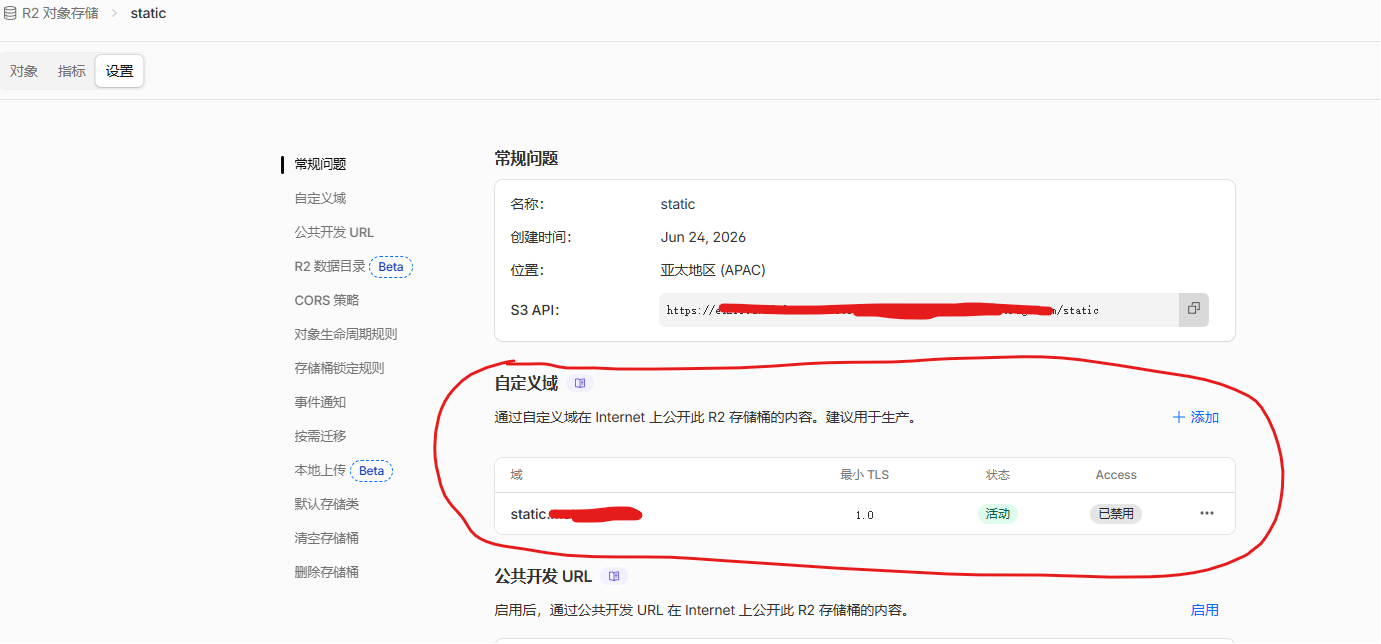Screen dimensions: 1381x644
Task: Click the 域 column header
Action: pyautogui.click(x=516, y=475)
